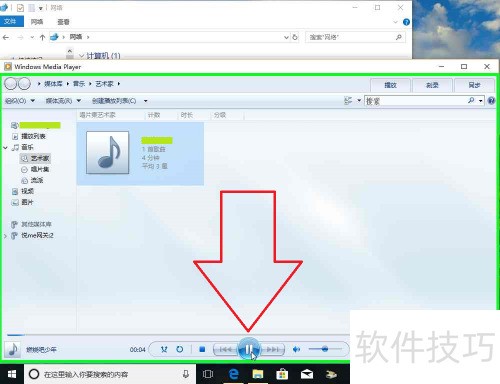This screenshot has height=384, width=500.
Task: Open 文件 tab in Explorer window
Action: [x=11, y=22]
